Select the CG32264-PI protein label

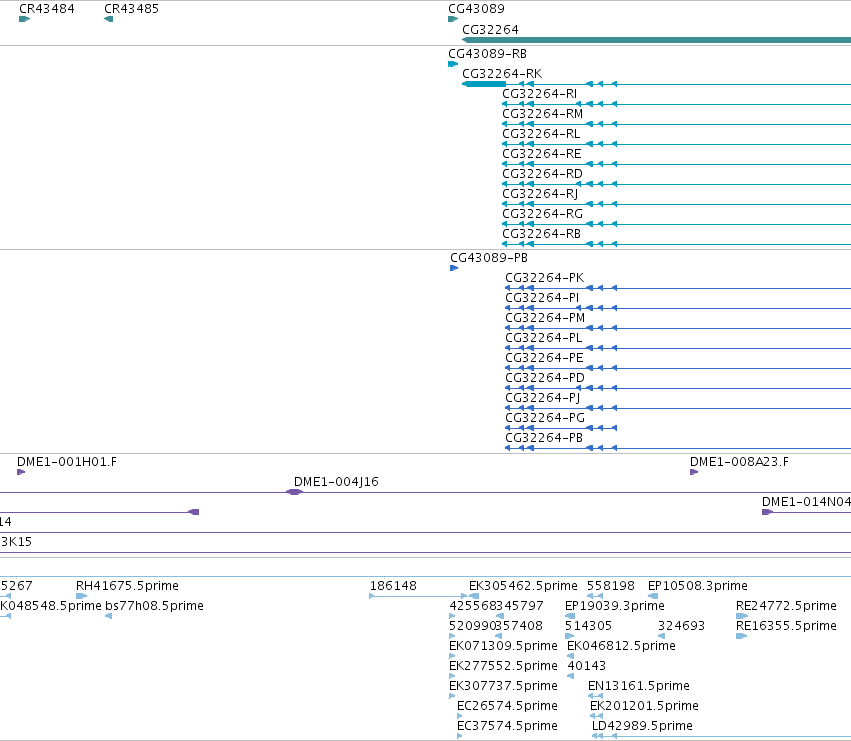542,298
